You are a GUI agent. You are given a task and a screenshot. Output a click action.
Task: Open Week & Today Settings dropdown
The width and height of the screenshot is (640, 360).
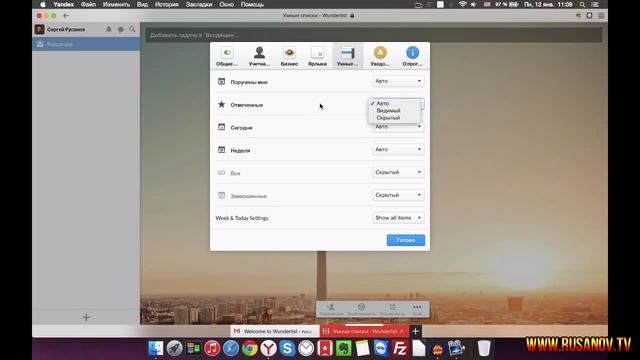click(x=398, y=218)
